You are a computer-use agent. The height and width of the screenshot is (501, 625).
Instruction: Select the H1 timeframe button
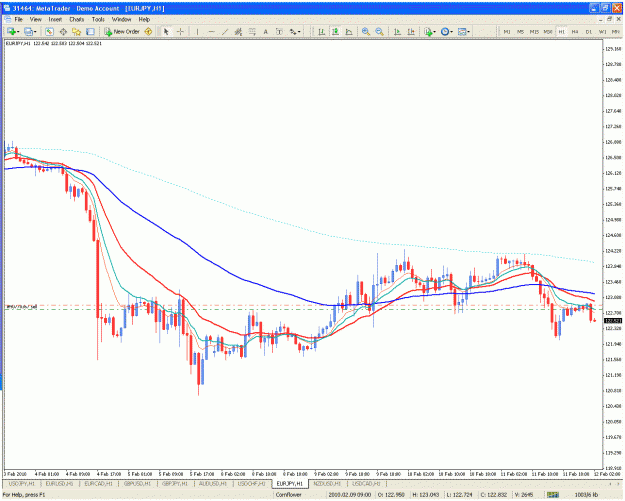click(x=561, y=31)
